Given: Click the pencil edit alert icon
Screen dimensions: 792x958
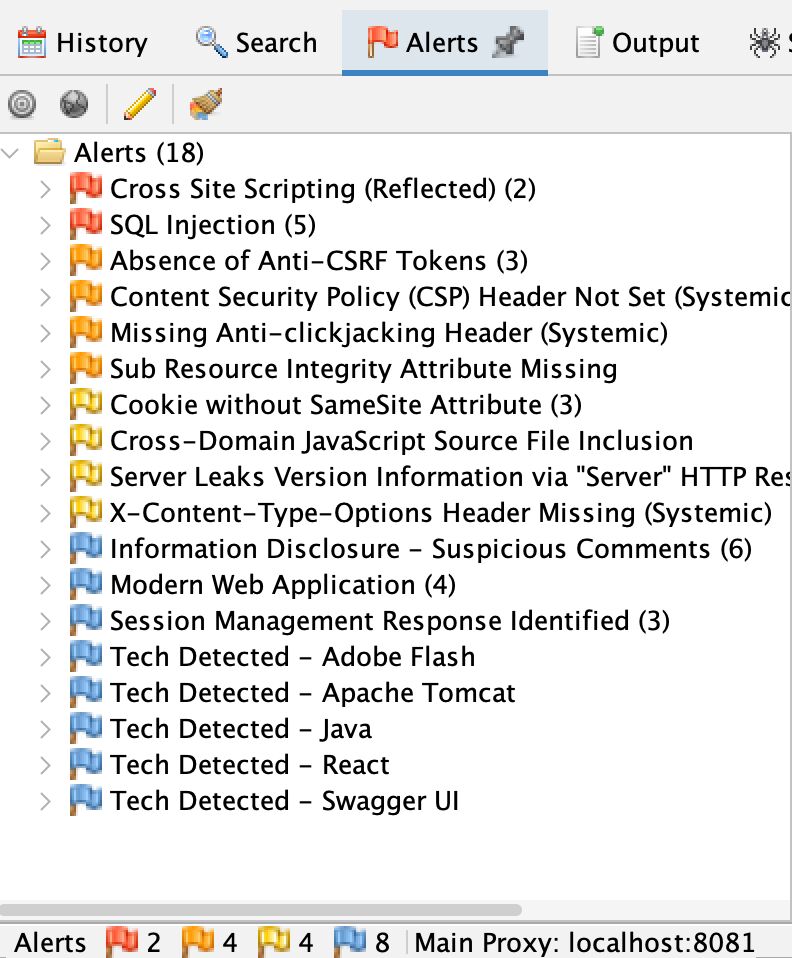Looking at the screenshot, I should click(140, 104).
